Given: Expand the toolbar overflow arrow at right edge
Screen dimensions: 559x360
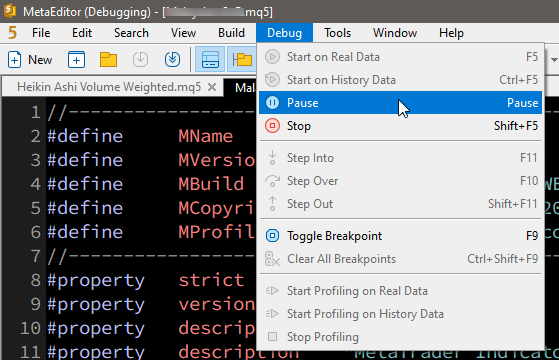Looking at the screenshot, I should pos(554,60).
